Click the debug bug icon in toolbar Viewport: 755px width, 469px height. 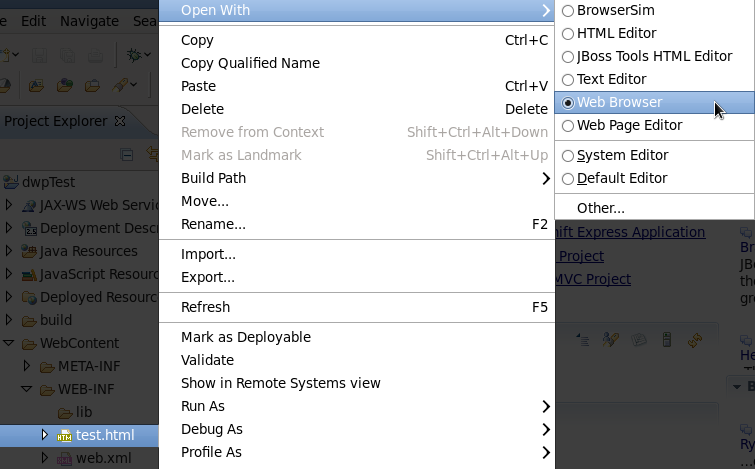click(x=132, y=55)
